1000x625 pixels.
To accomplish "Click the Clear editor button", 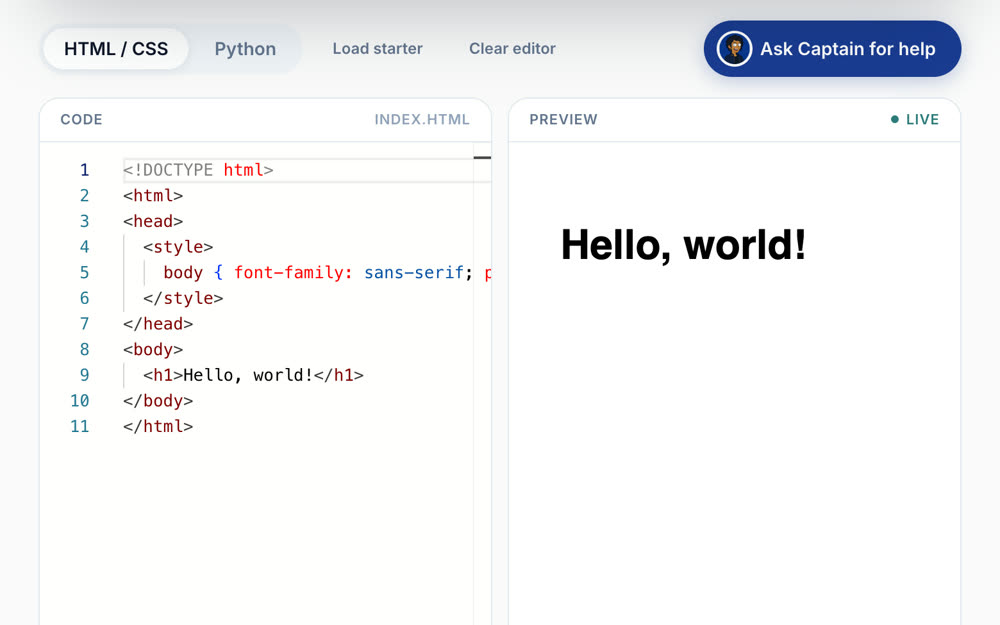I will point(512,48).
